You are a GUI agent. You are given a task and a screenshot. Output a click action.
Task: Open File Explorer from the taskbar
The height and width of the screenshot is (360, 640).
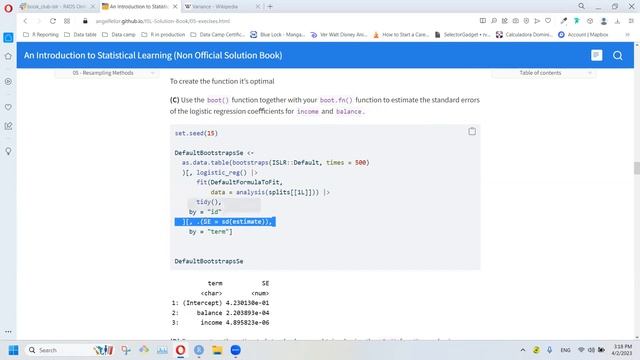217,350
